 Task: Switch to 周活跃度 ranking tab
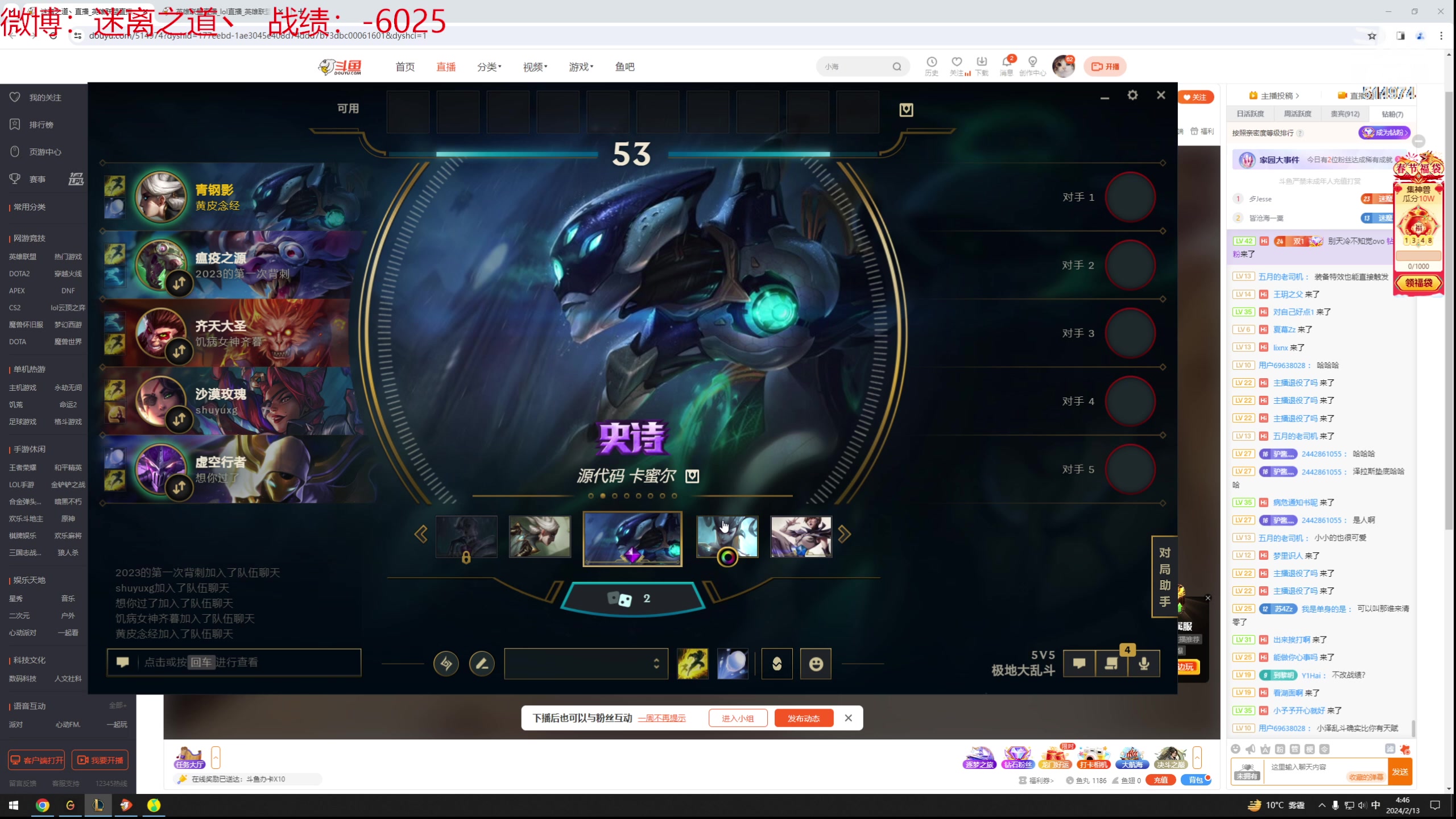(x=1297, y=114)
